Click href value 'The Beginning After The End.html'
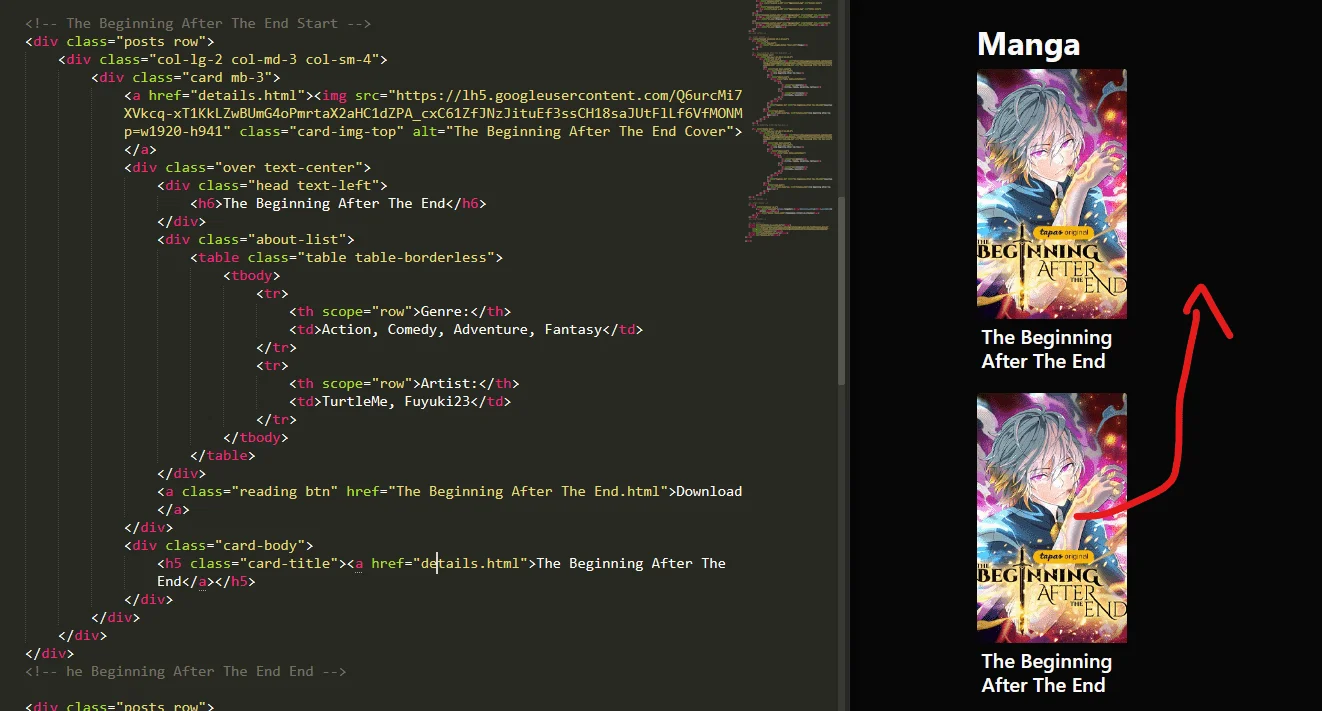Image resolution: width=1322 pixels, height=711 pixels. (528, 491)
